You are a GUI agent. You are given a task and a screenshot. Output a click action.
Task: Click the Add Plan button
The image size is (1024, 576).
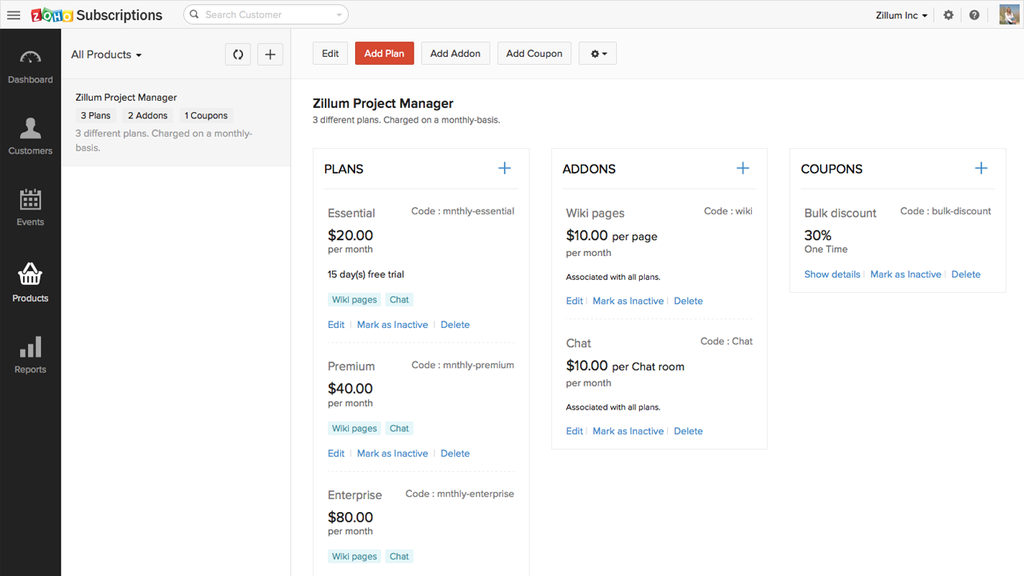click(384, 53)
